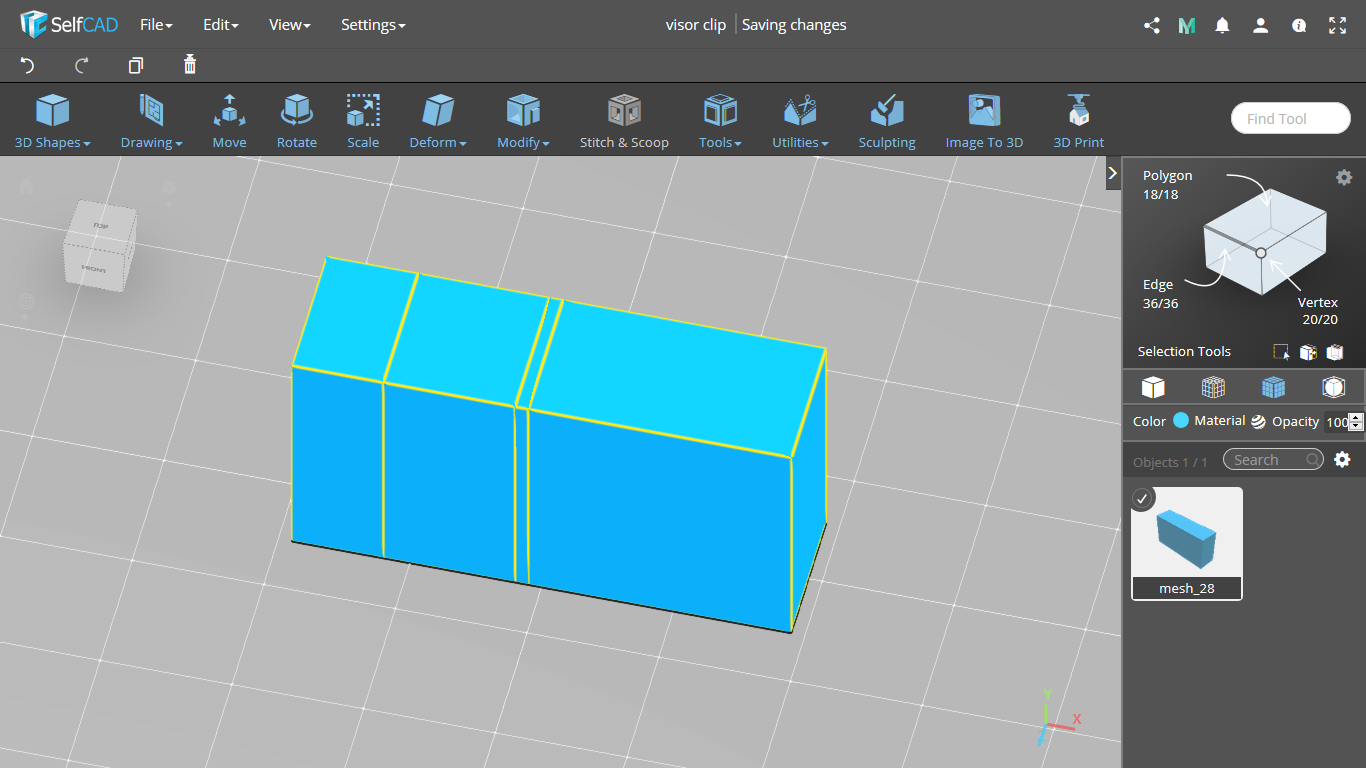Open the View menu
1366x768 pixels.
289,25
